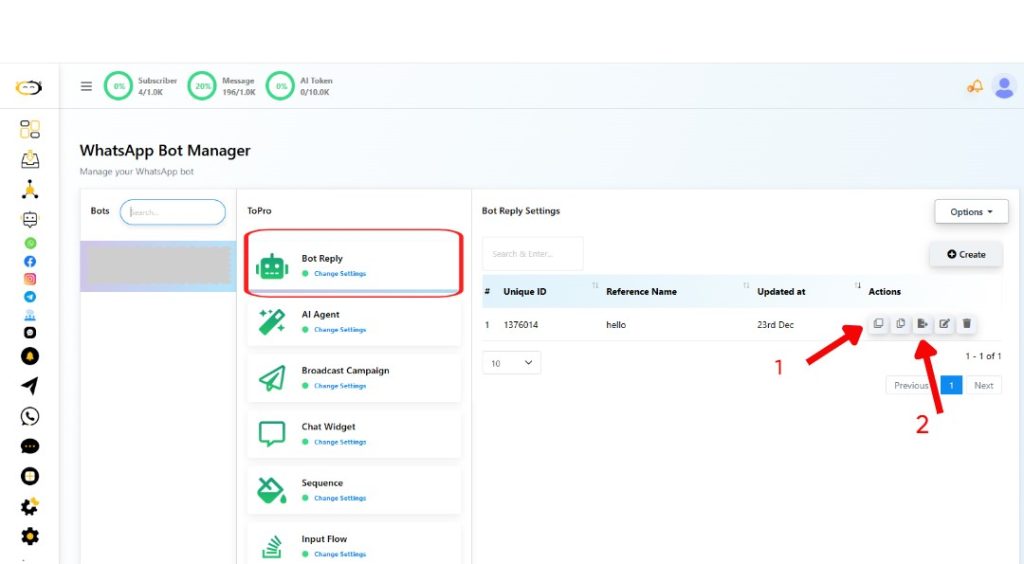Open the Telegram icon in sidebar
This screenshot has width=1024, height=564.
click(30, 297)
